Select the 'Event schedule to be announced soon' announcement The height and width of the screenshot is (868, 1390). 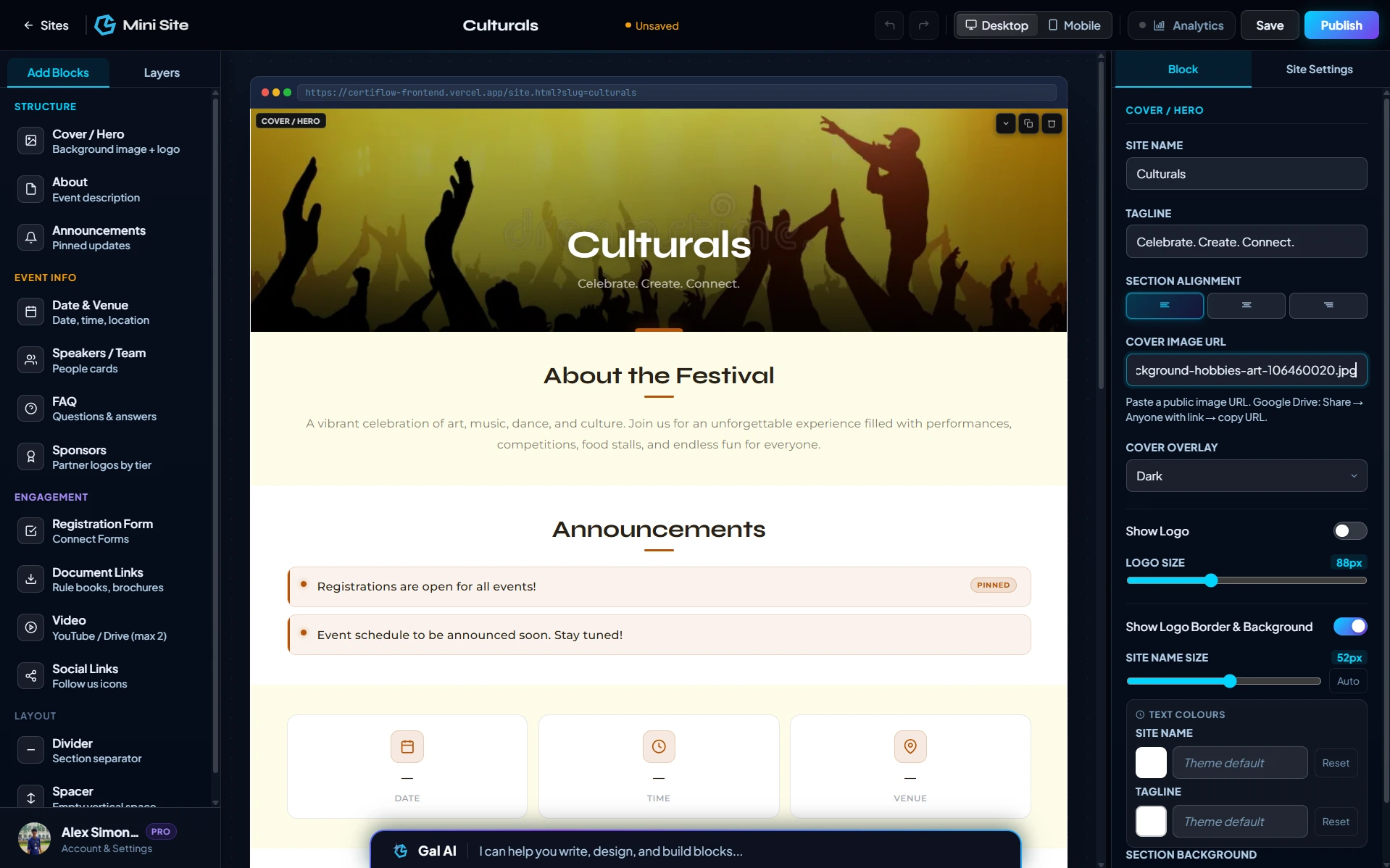659,635
